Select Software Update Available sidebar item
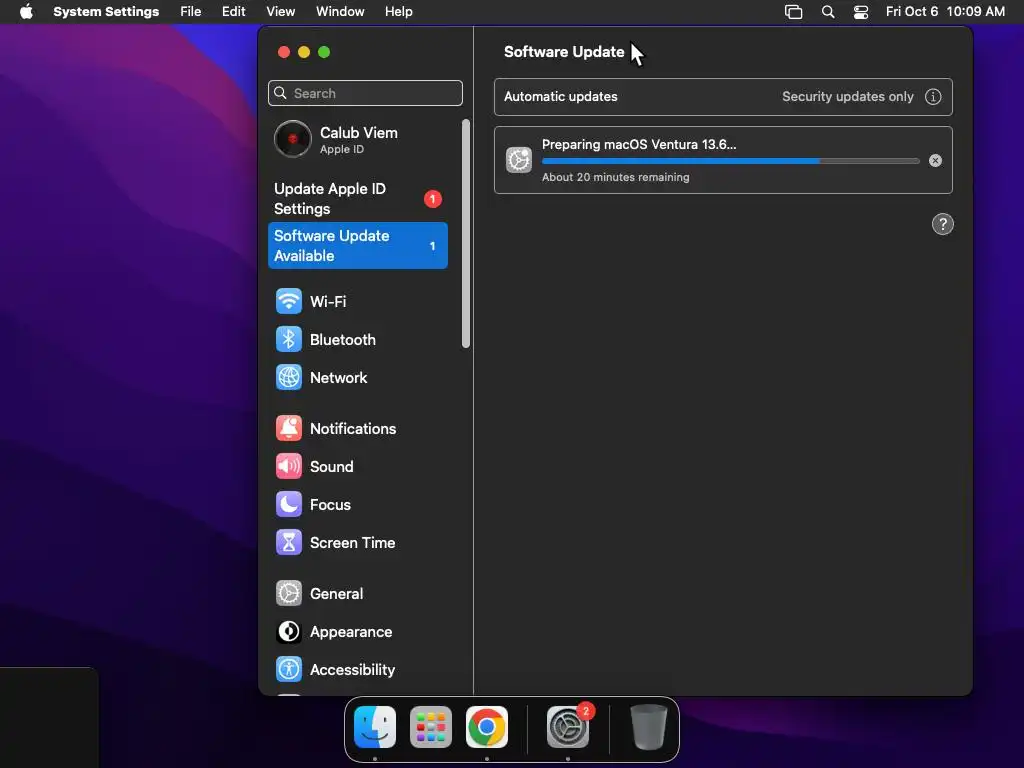 pyautogui.click(x=358, y=246)
